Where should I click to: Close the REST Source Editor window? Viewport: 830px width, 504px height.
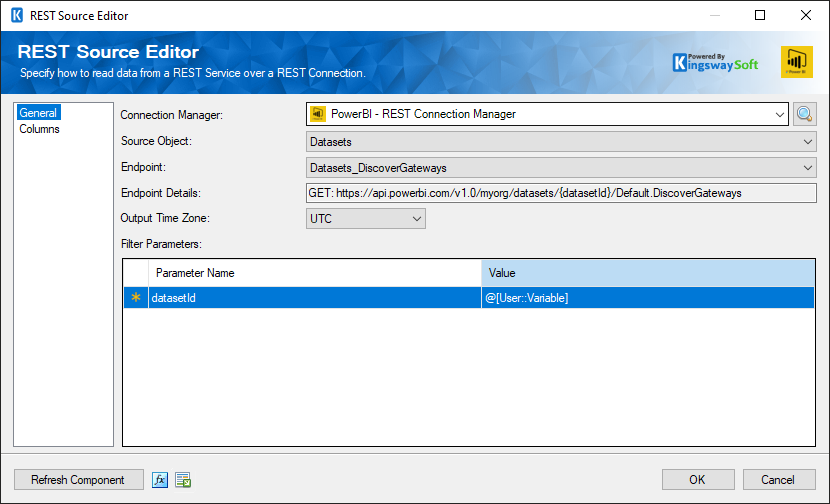point(806,15)
